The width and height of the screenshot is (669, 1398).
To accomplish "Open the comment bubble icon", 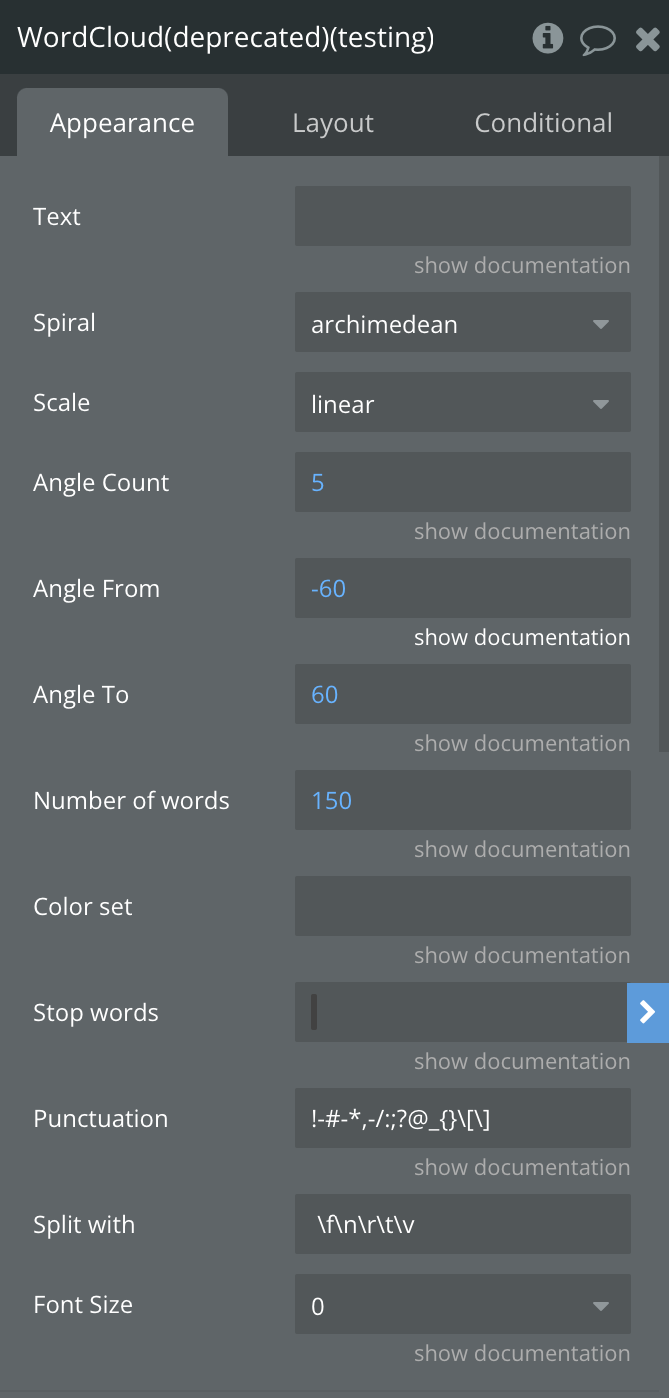I will coord(598,39).
